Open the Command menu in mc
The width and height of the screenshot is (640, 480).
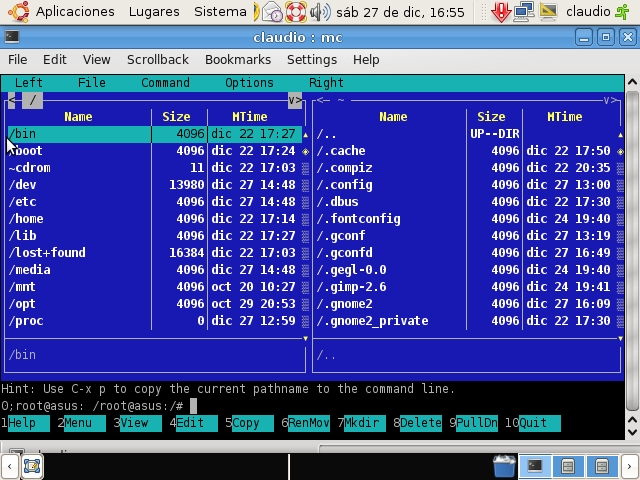(x=165, y=83)
